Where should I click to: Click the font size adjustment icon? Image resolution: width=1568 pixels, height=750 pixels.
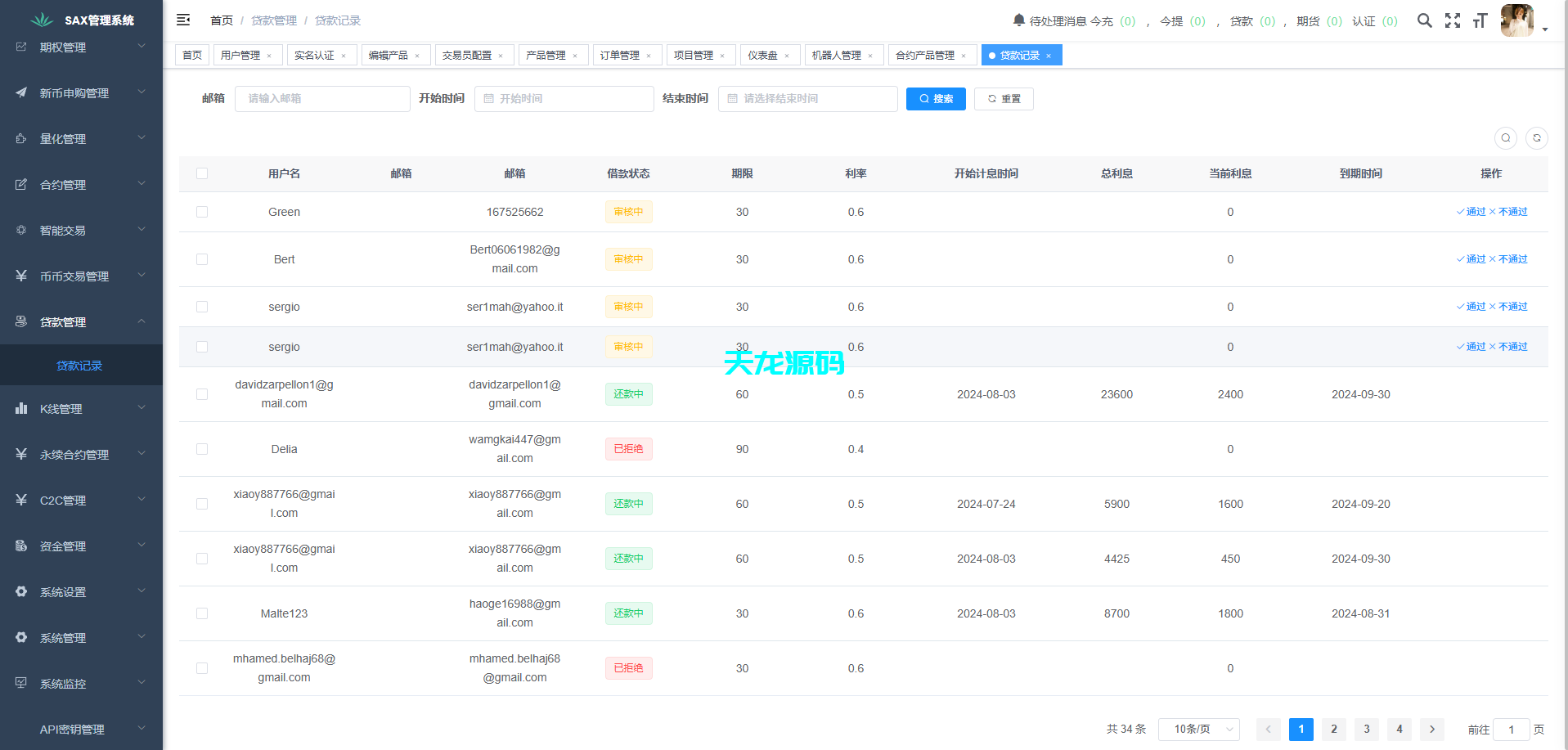point(1480,20)
